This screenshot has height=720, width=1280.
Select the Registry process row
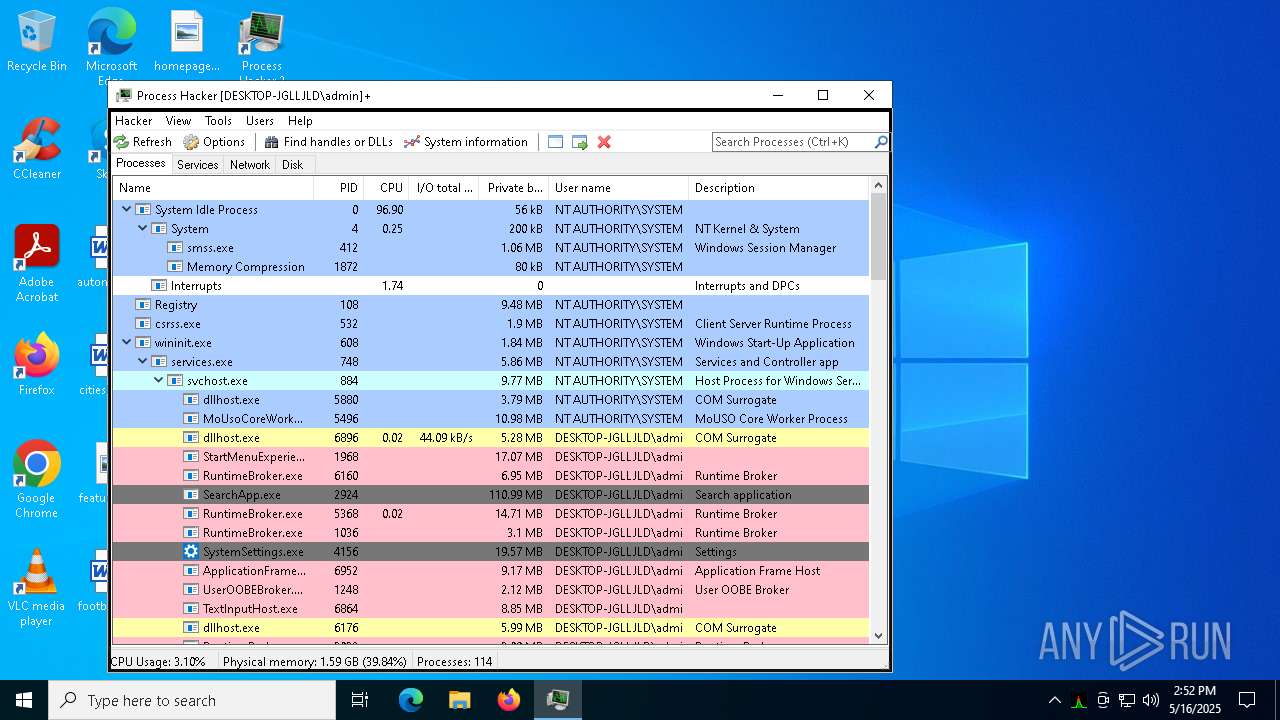[491, 305]
